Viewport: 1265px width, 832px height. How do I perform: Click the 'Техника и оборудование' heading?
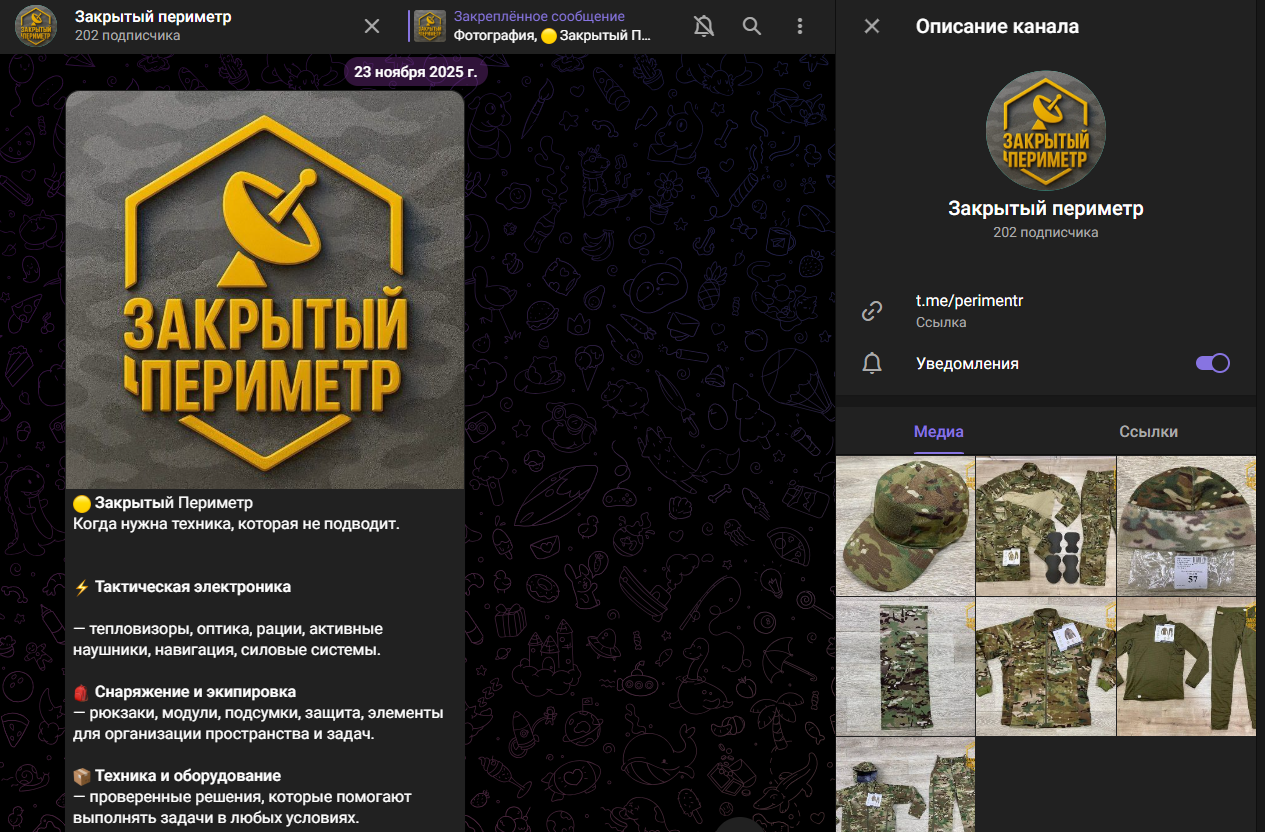coord(188,776)
